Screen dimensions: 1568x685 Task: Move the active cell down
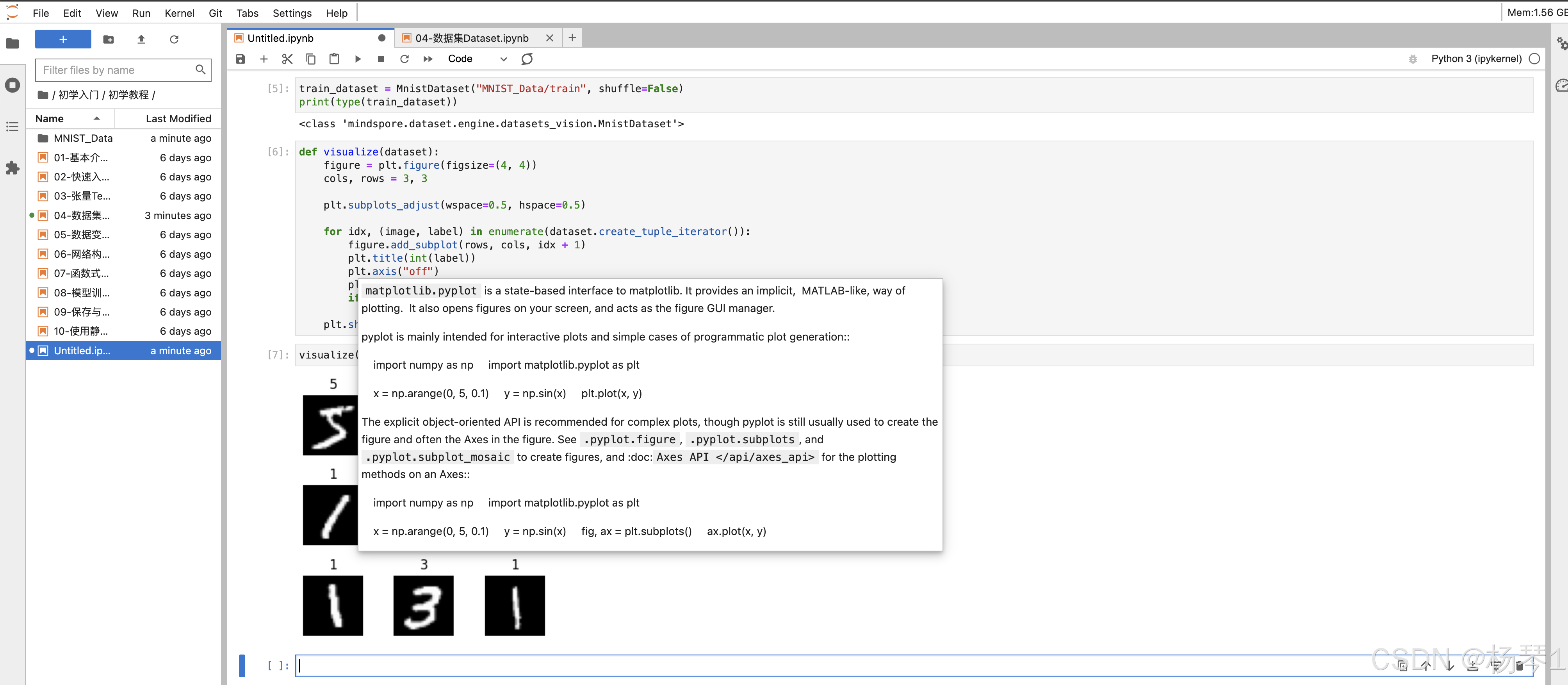click(x=1449, y=665)
